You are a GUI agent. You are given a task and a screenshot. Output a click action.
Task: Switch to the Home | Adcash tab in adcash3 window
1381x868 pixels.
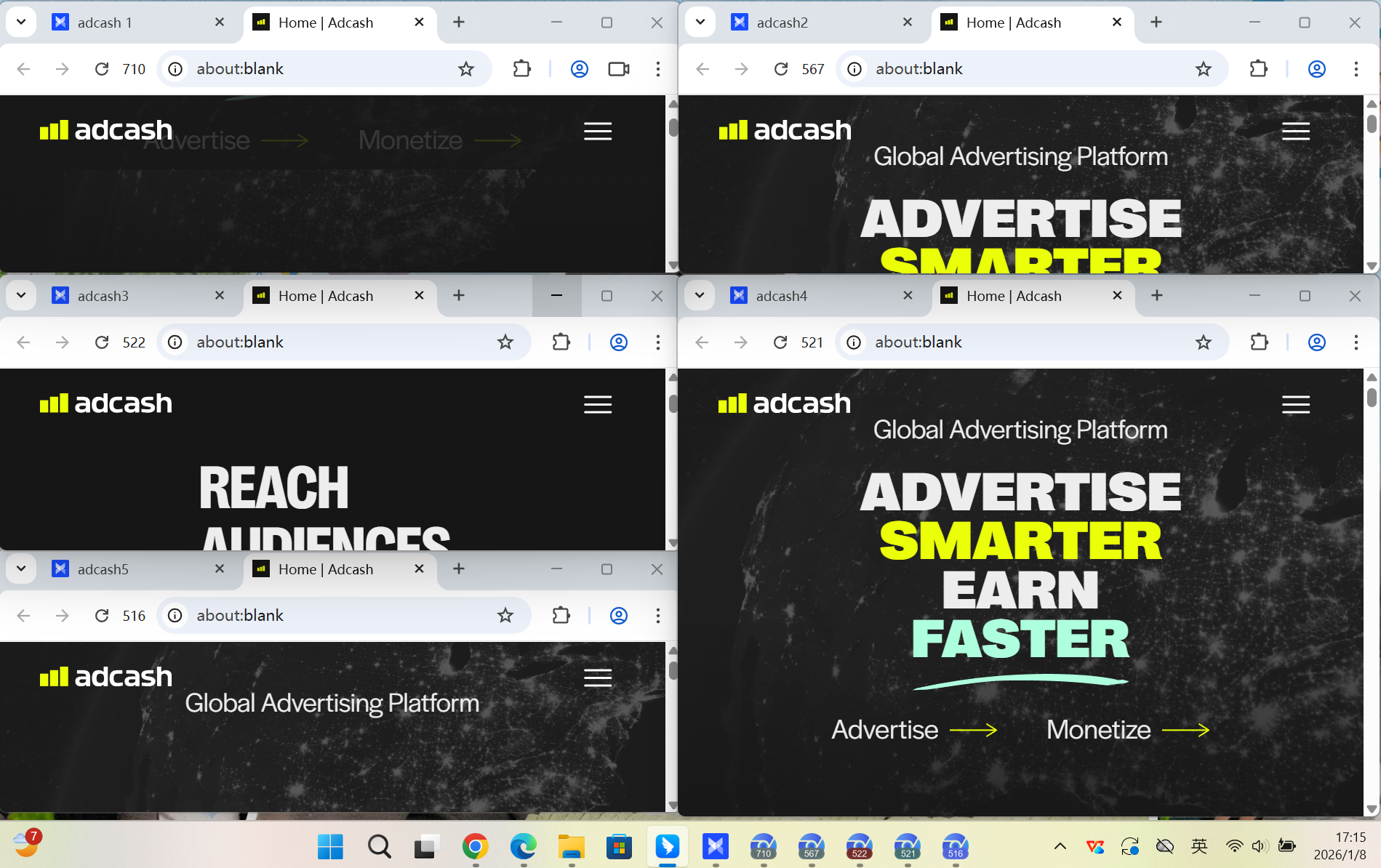tap(325, 295)
